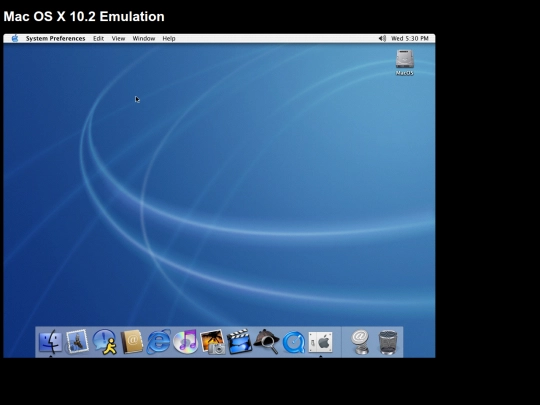540x405 pixels.
Task: Click the MacOS drive label text
Action: pyautogui.click(x=405, y=73)
